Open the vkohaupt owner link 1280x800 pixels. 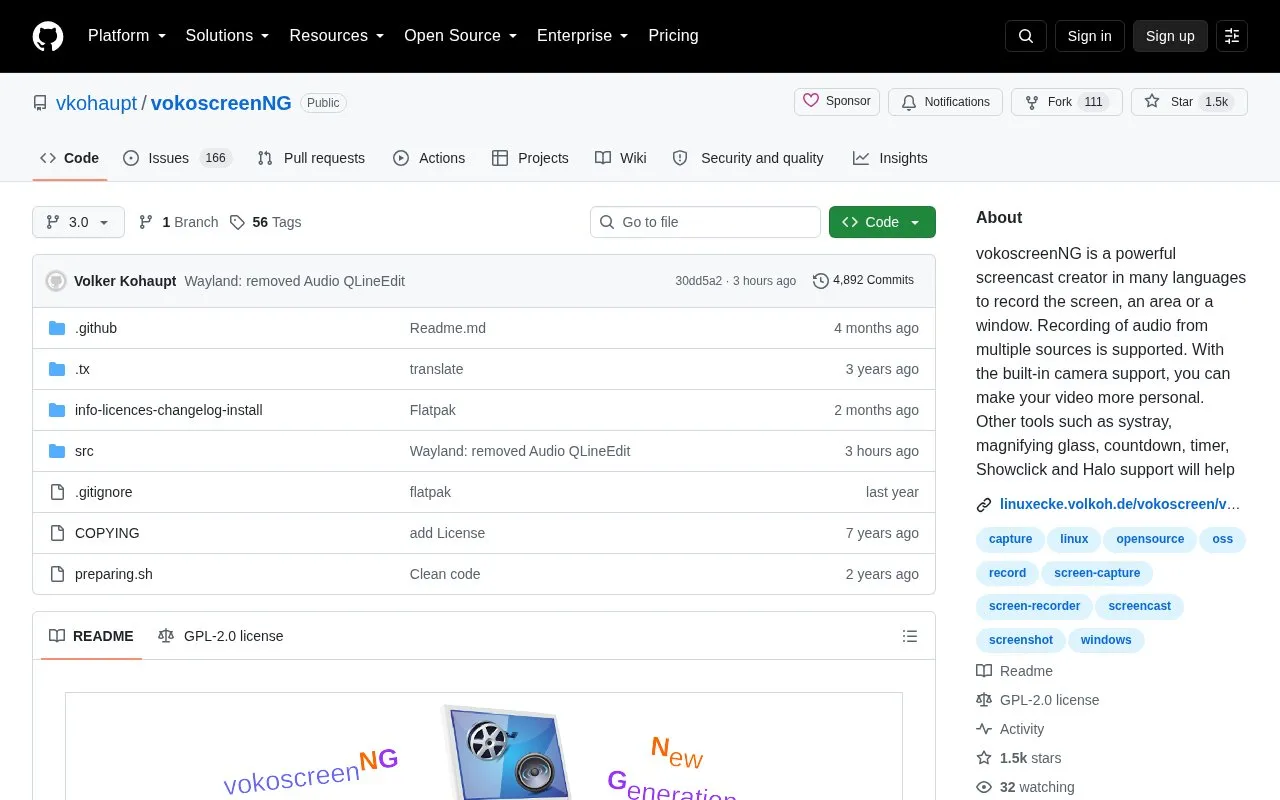[x=96, y=103]
